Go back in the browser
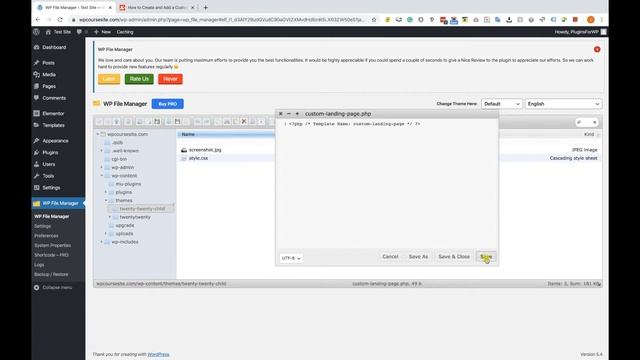 (38, 20)
